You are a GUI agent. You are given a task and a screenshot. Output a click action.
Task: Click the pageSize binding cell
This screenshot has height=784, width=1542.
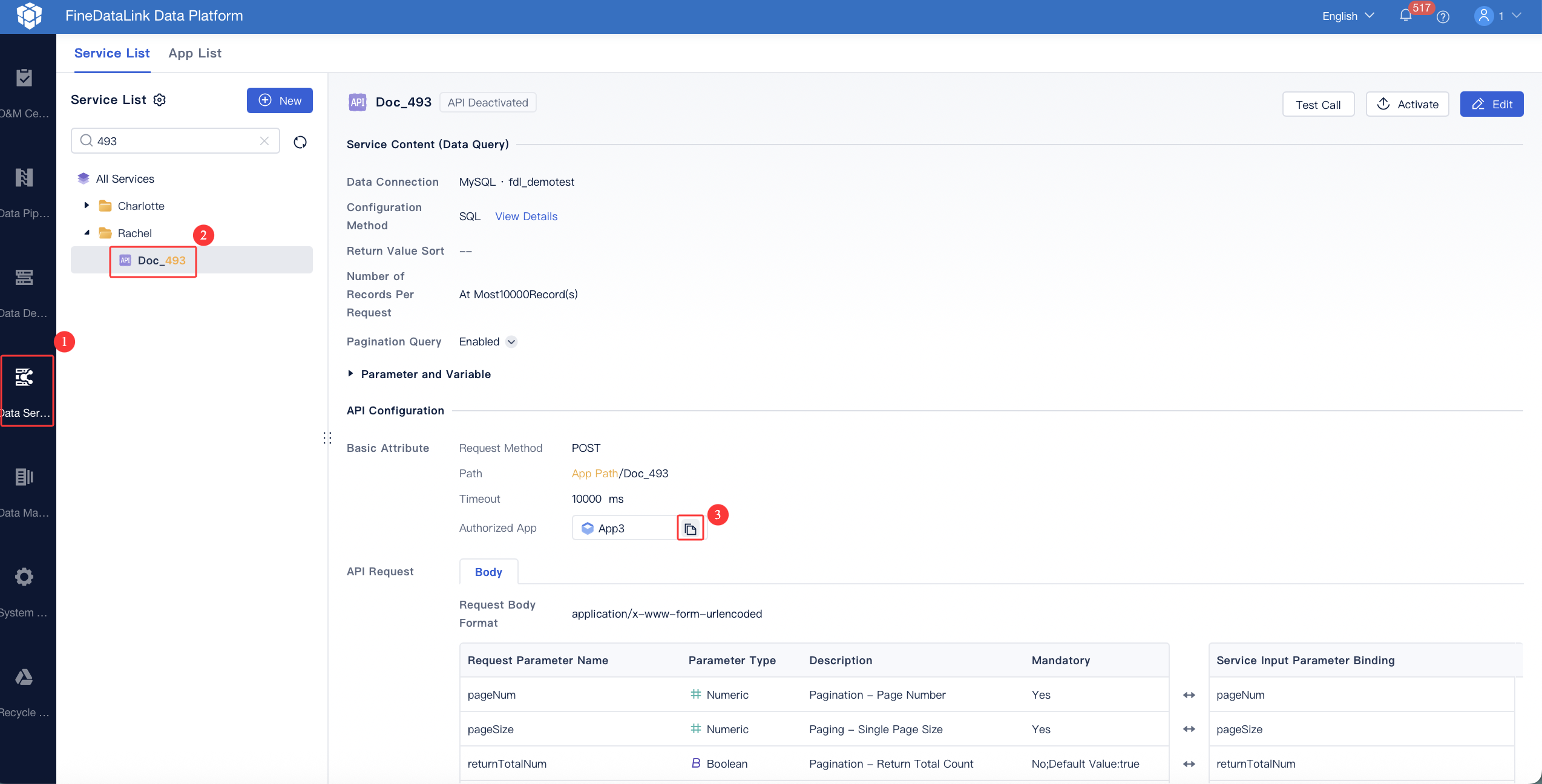tap(1362, 729)
